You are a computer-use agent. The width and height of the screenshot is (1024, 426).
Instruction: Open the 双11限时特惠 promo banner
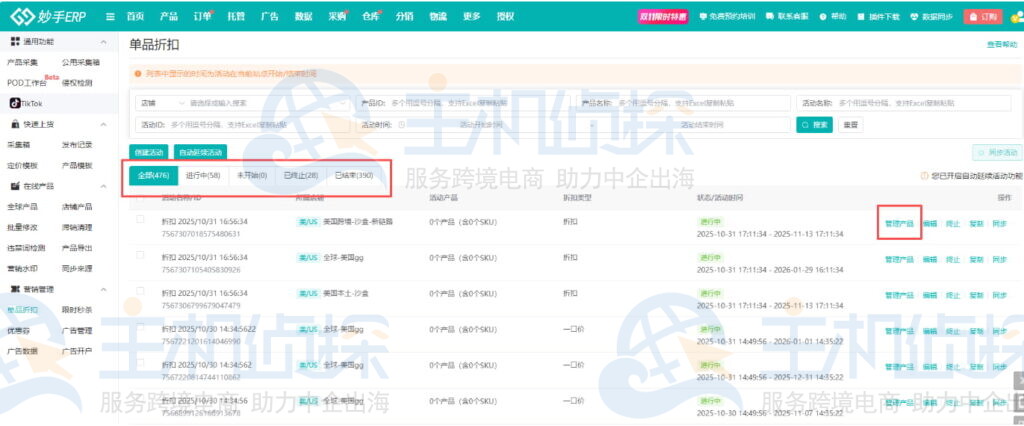[663, 17]
